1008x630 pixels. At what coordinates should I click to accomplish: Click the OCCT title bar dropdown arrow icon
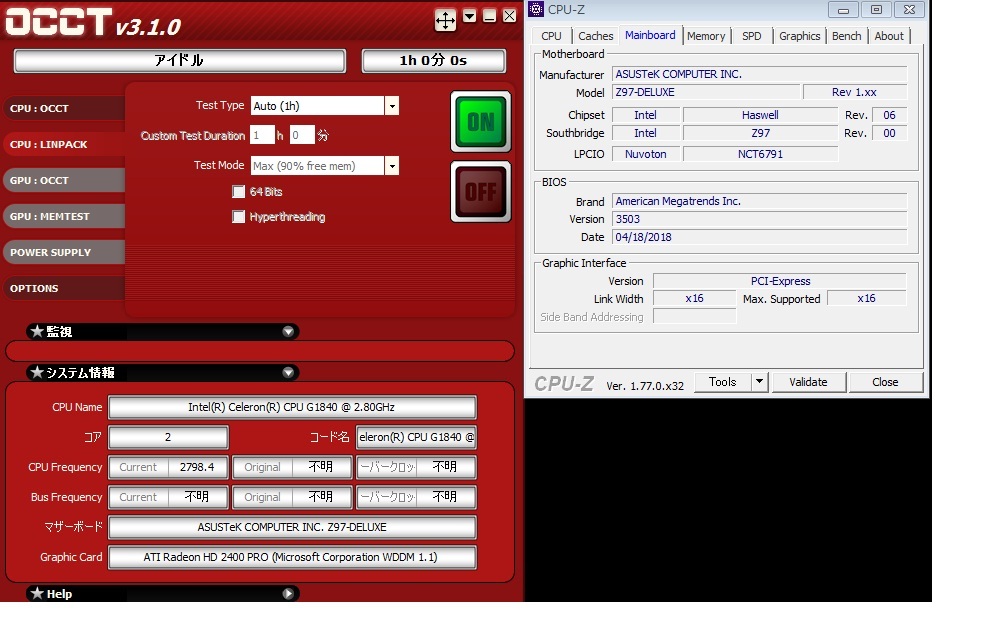tap(470, 16)
